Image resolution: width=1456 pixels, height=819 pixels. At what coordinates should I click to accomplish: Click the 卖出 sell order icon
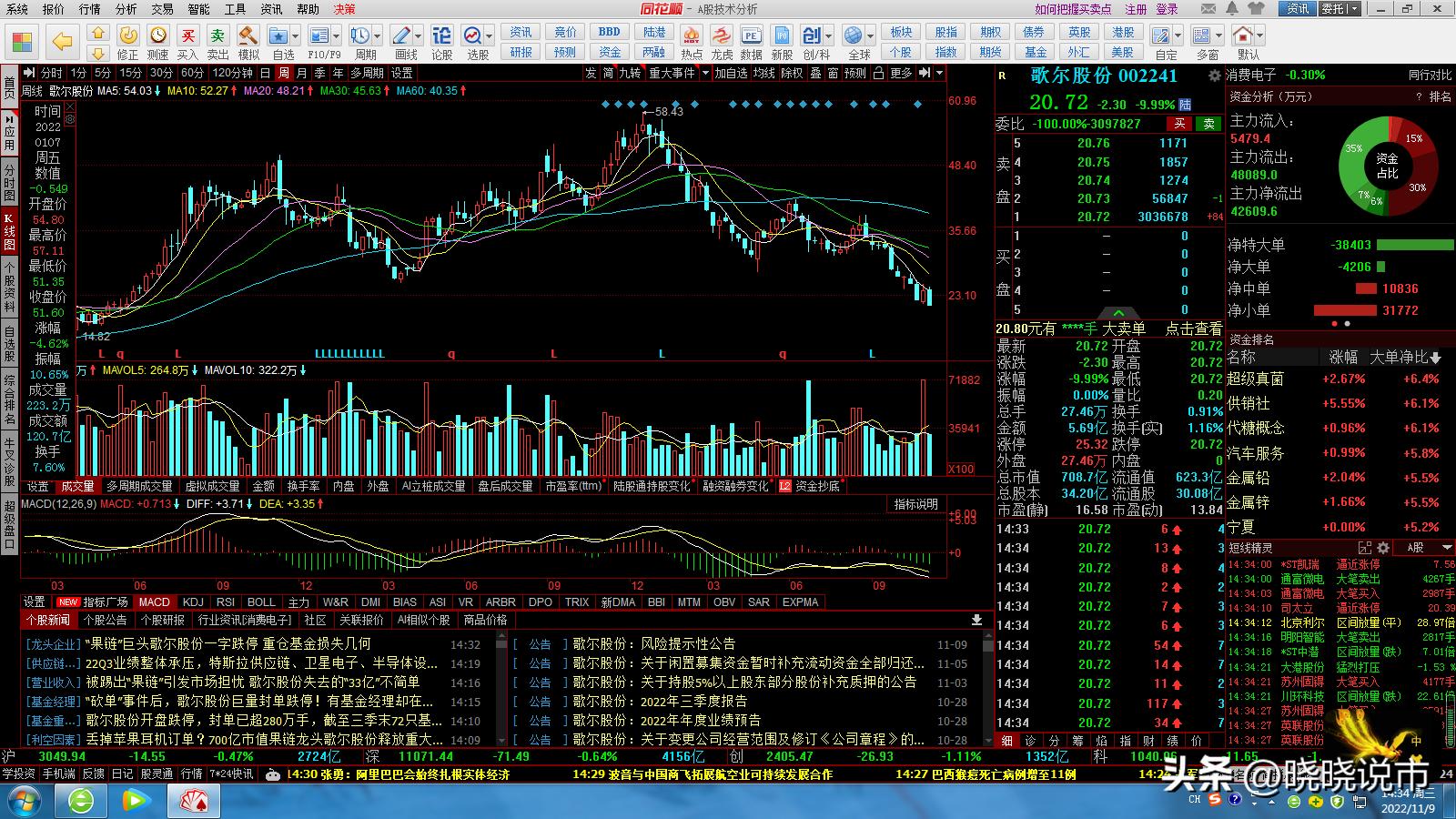(218, 35)
